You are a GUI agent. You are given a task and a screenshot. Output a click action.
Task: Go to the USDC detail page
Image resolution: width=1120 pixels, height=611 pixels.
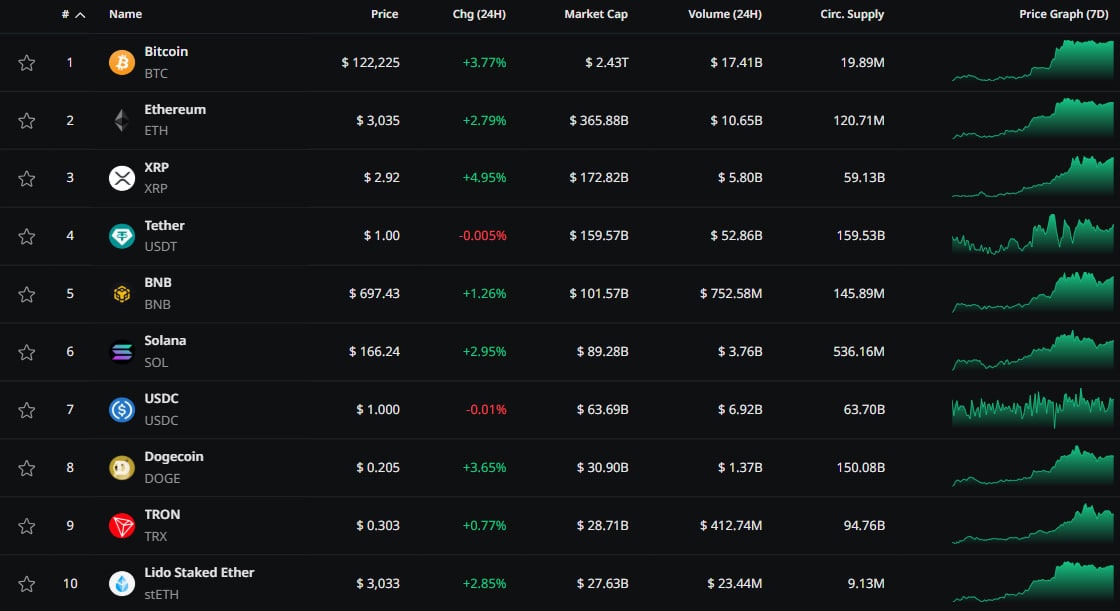pyautogui.click(x=161, y=398)
